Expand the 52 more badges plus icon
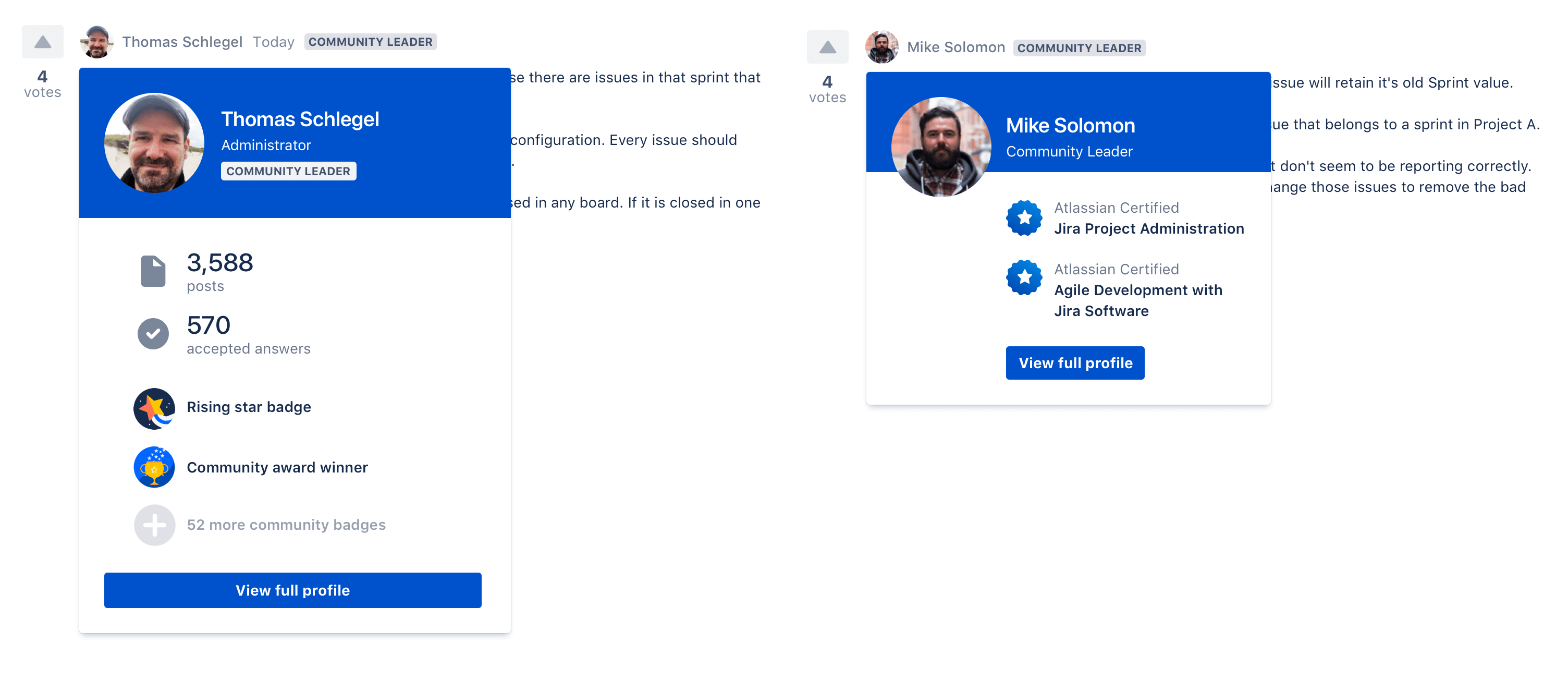Viewport: 1568px width, 679px height. tap(154, 525)
